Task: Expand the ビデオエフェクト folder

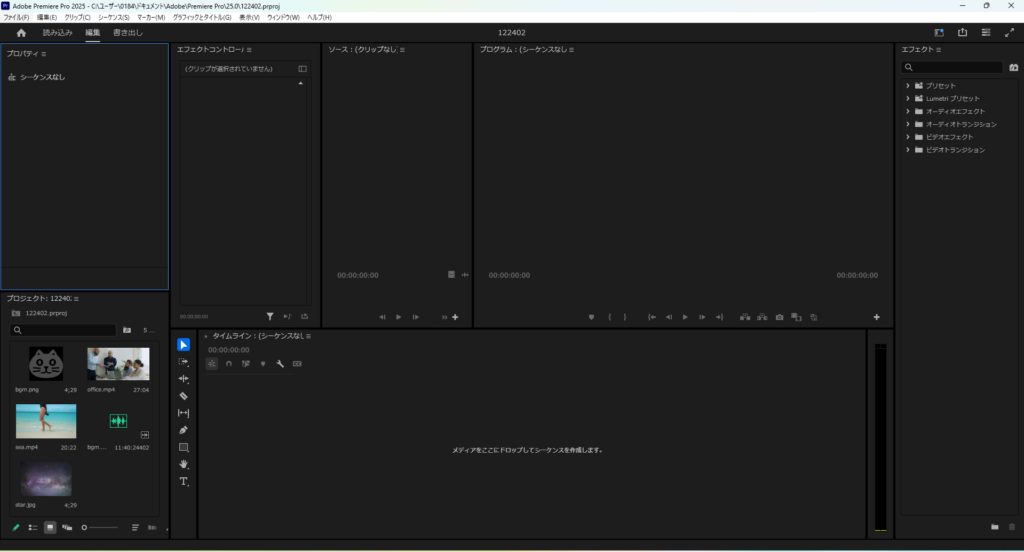Action: [908, 137]
